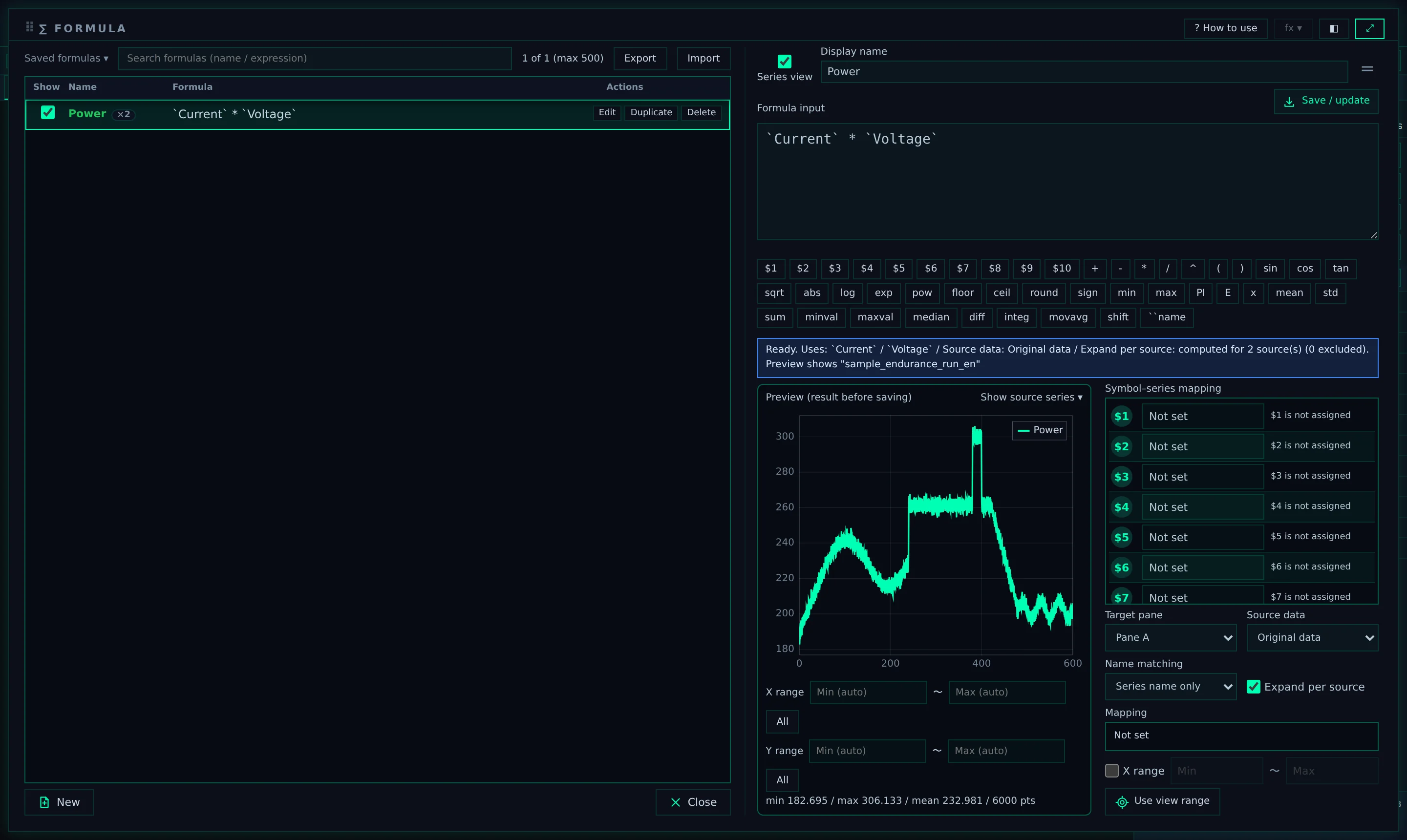The height and width of the screenshot is (840, 1407).
Task: Insert the PI constant token
Action: point(1200,293)
